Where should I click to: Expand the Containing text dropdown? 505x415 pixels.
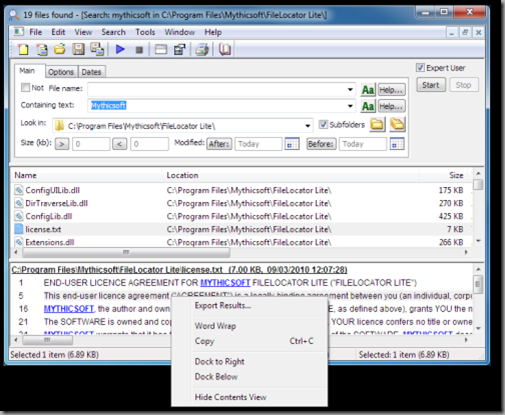[x=350, y=106]
